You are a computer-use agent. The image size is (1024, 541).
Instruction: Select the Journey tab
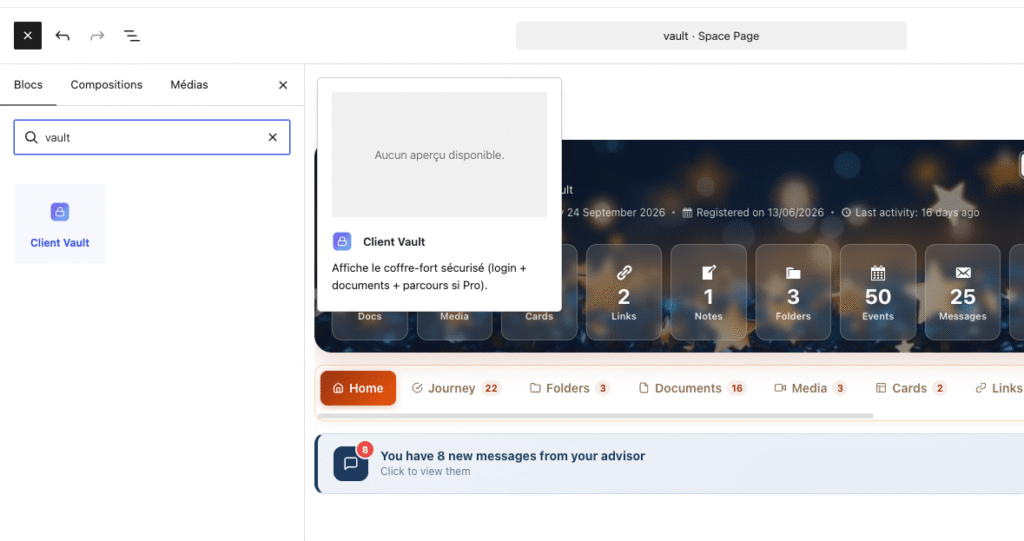tap(456, 388)
